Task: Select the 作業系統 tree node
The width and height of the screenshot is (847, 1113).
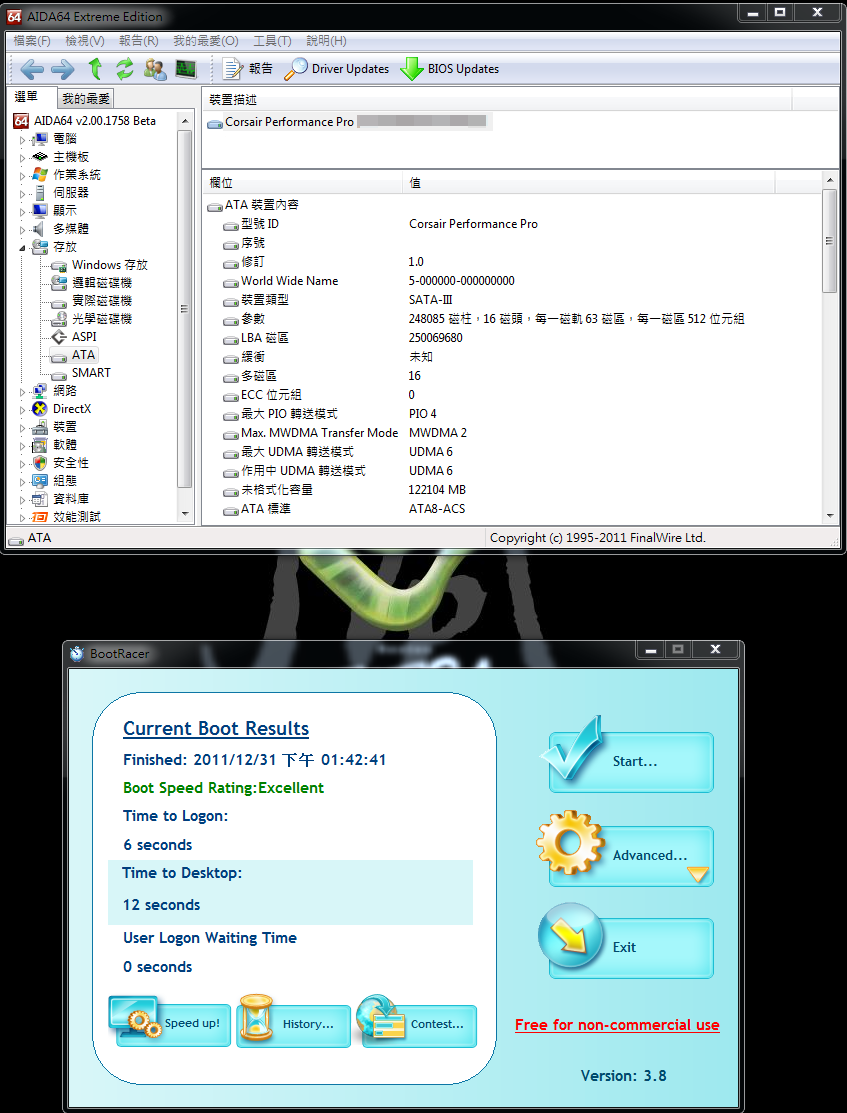Action: click(x=77, y=175)
